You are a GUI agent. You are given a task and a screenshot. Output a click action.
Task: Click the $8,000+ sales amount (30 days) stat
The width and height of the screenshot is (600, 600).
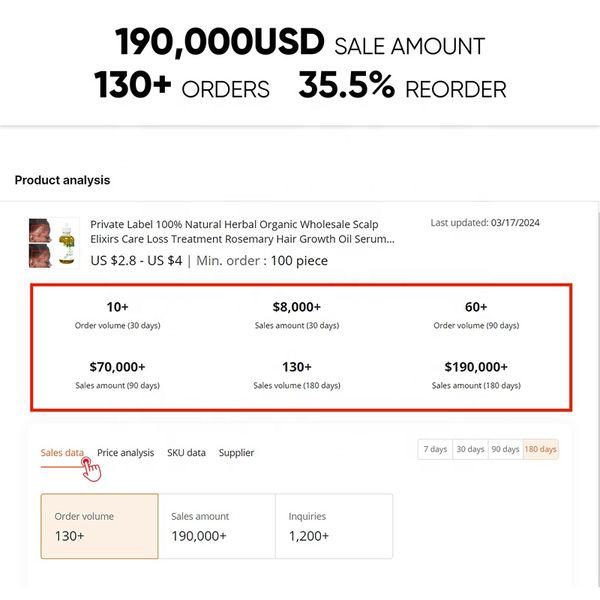click(x=297, y=315)
